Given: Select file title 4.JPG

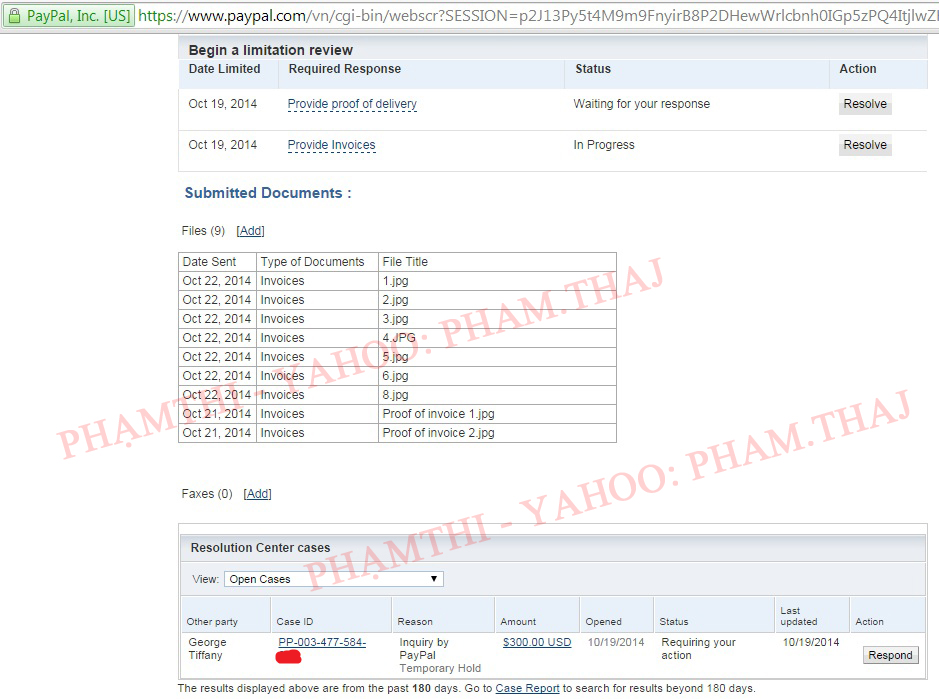Looking at the screenshot, I should (x=399, y=338).
